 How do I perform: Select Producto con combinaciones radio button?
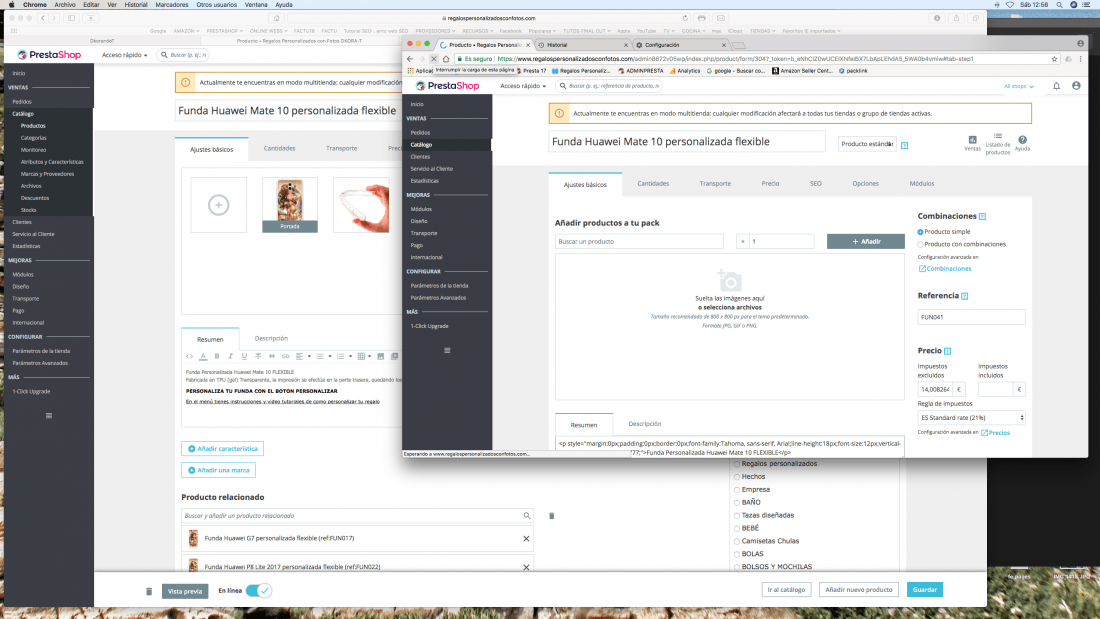[x=920, y=244]
